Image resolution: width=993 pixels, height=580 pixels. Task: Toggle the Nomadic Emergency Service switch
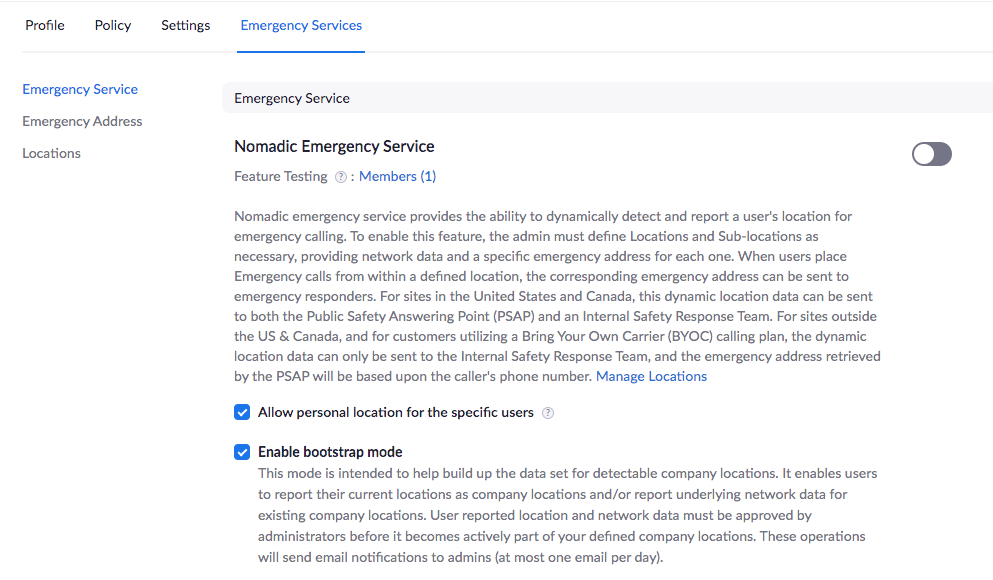(x=931, y=154)
